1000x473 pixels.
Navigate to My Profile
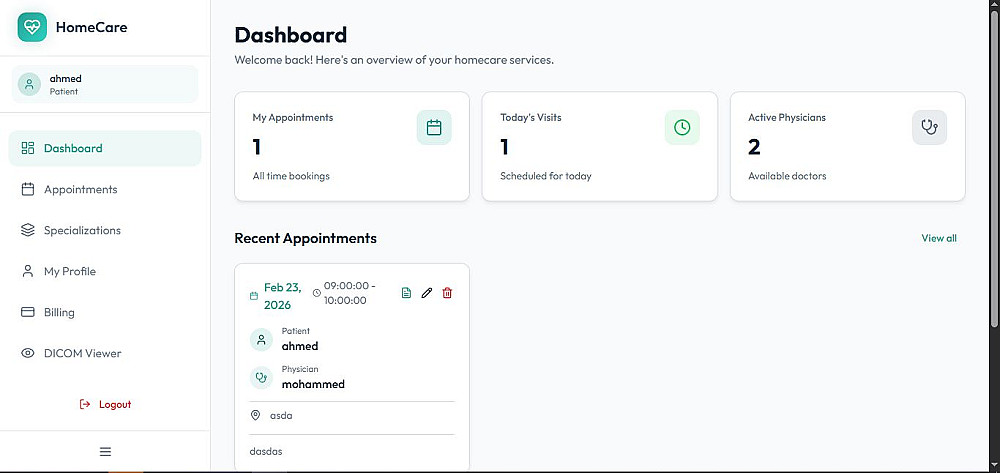click(x=70, y=271)
